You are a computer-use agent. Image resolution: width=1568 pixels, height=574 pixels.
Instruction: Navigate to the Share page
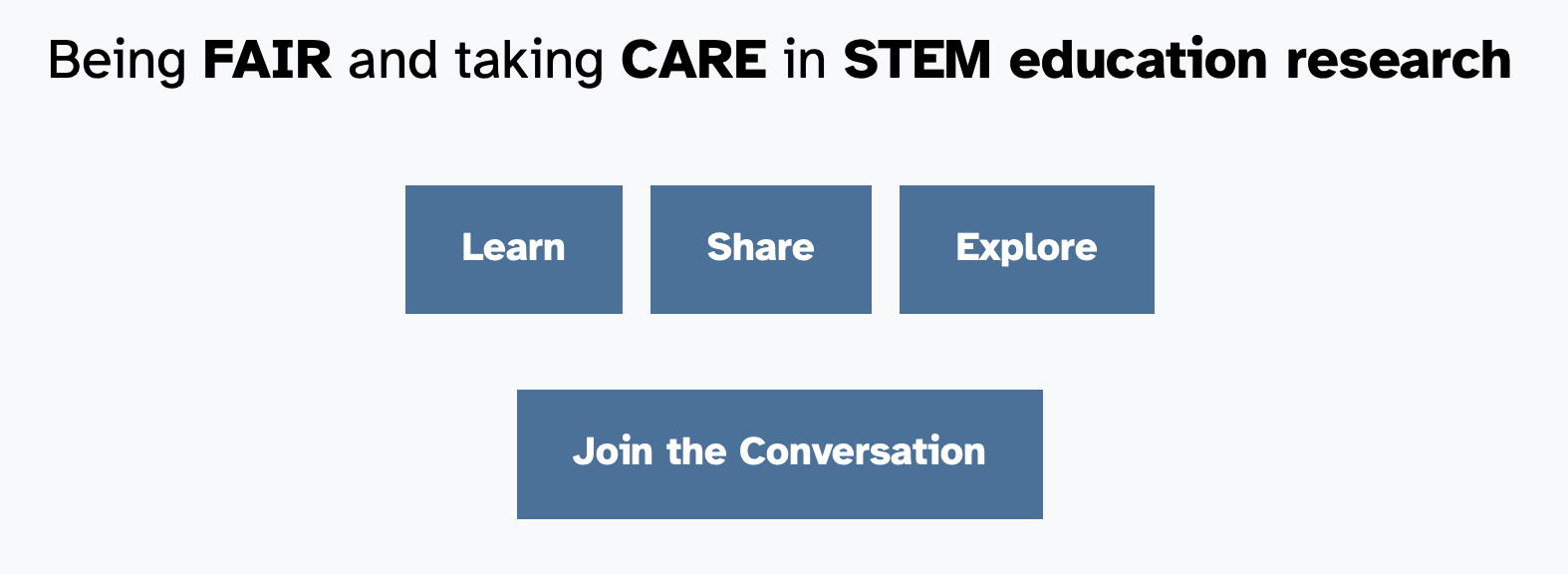point(760,249)
